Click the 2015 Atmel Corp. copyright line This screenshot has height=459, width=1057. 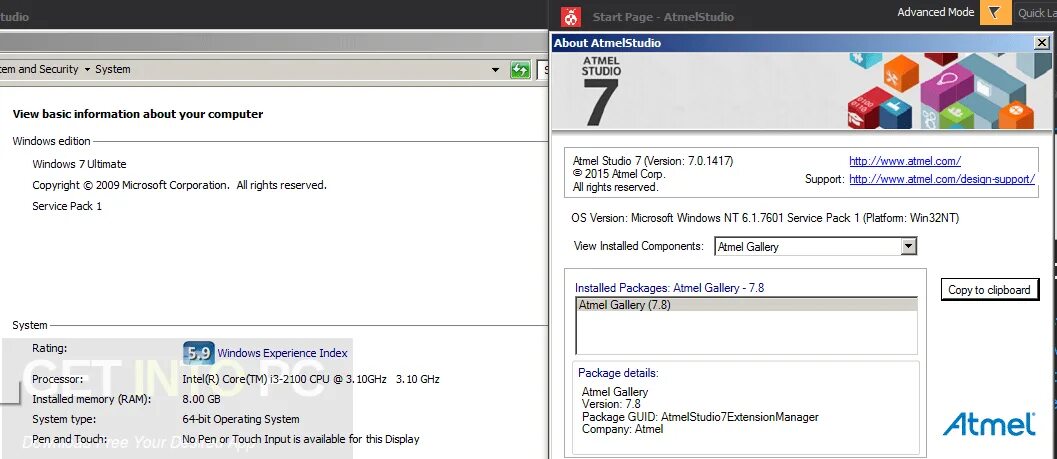tap(619, 174)
